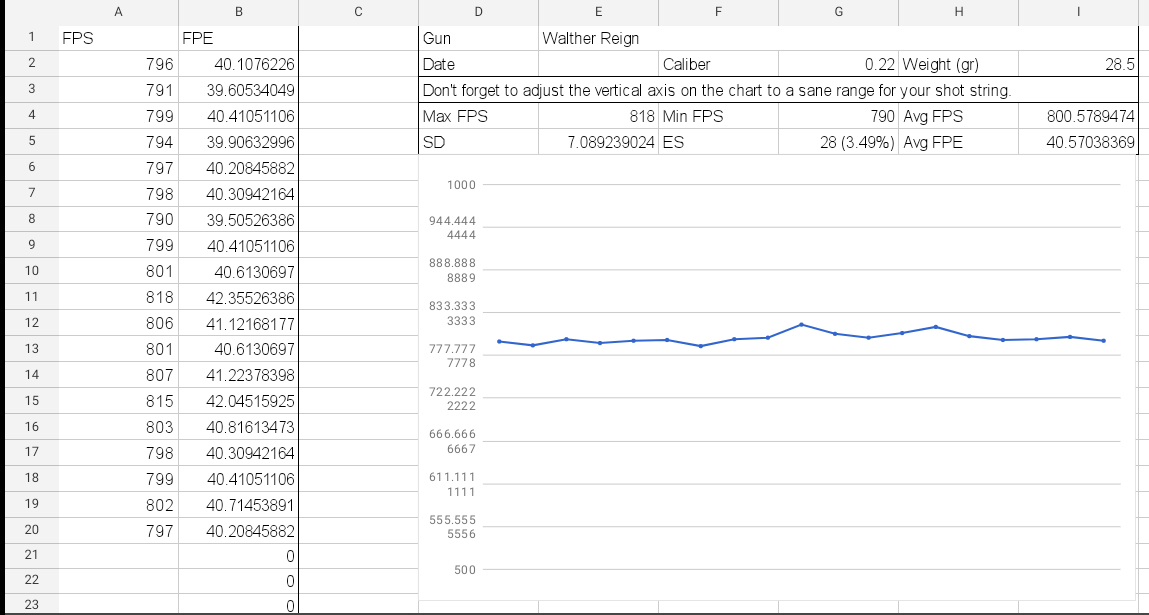This screenshot has height=615, width=1149.
Task: Click the Max FPS label
Action: [x=479, y=116]
